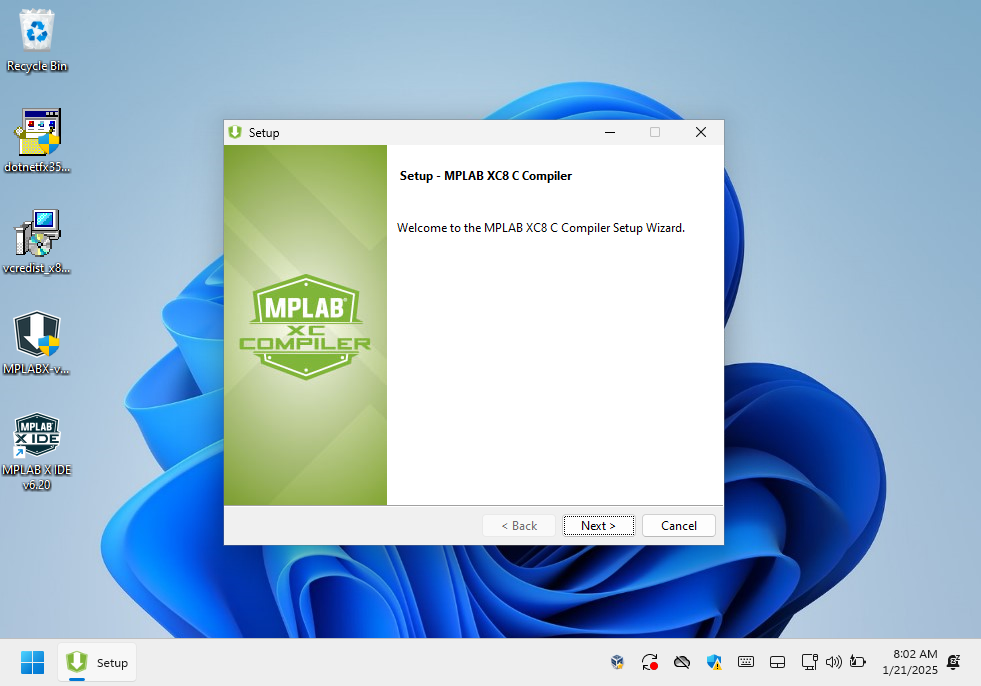Click the disabled Back button
981x686 pixels.
[x=519, y=526]
